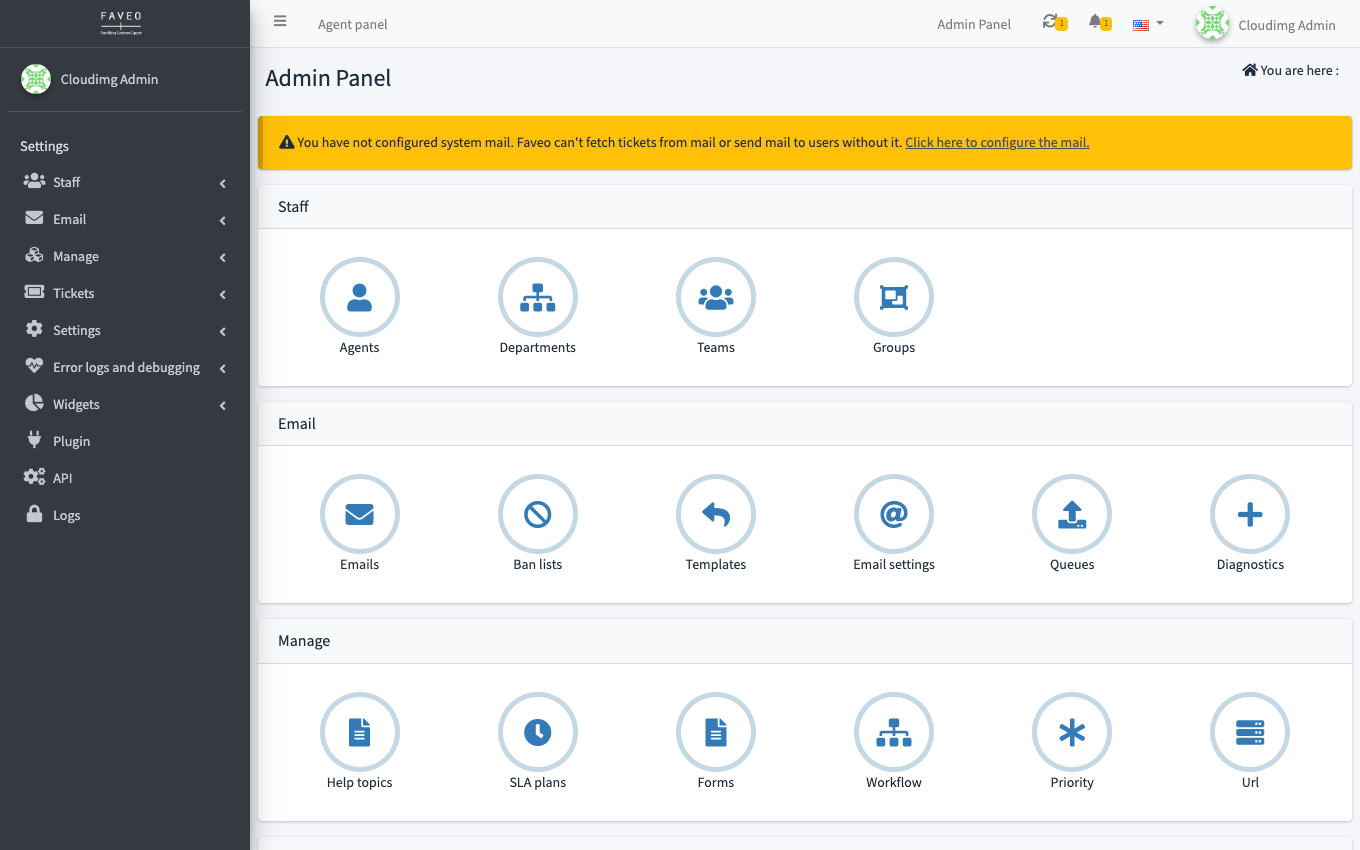The width and height of the screenshot is (1360, 850).
Task: Expand the Email sidebar menu
Action: [125, 219]
